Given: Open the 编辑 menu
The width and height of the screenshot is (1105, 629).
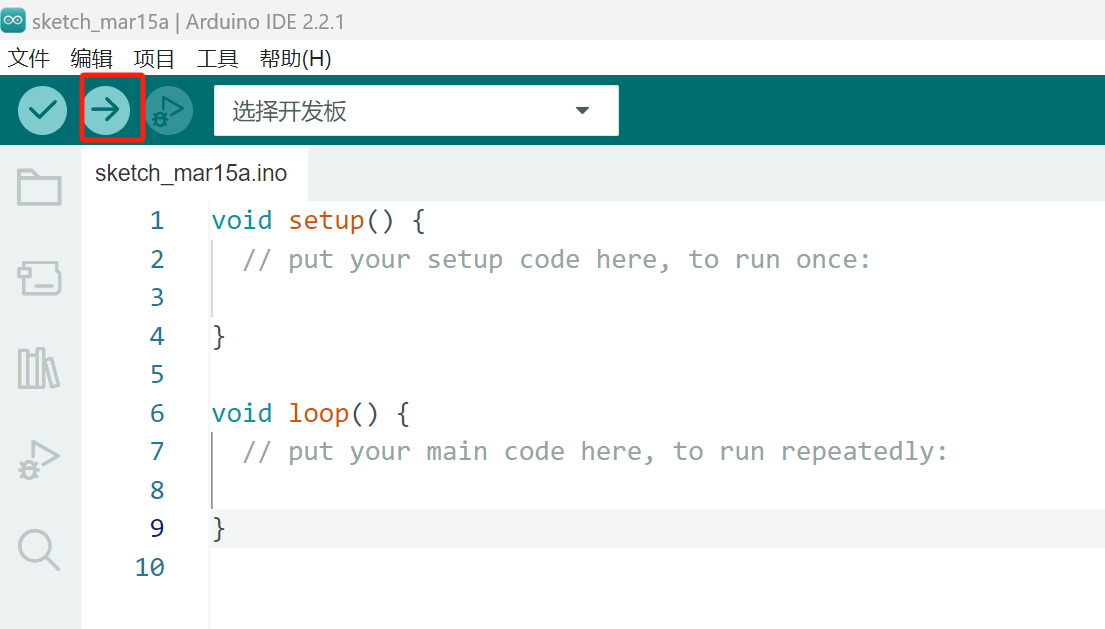Looking at the screenshot, I should point(91,58).
